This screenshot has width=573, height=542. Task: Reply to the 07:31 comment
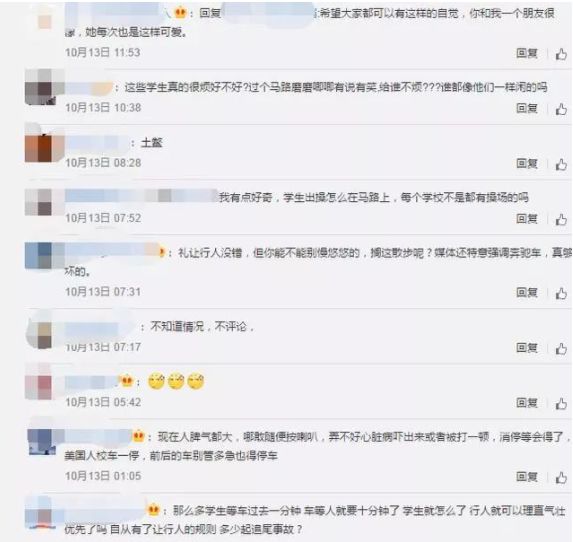tap(527, 292)
